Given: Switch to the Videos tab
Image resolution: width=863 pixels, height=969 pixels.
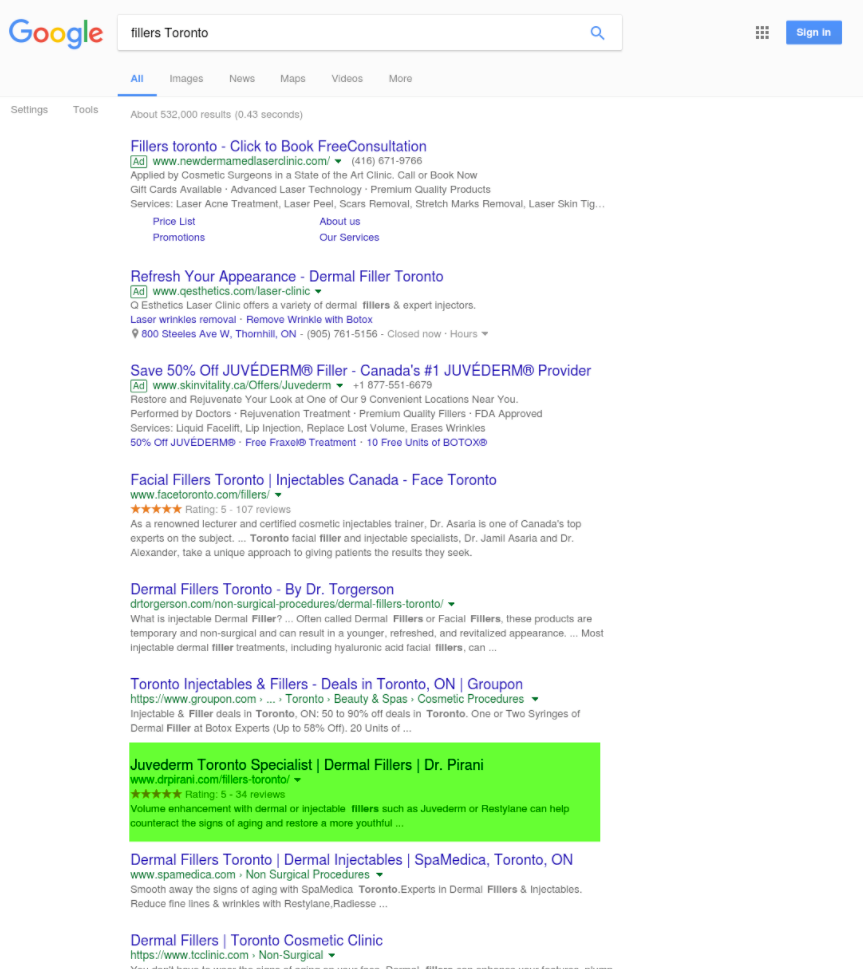Looking at the screenshot, I should (x=347, y=79).
